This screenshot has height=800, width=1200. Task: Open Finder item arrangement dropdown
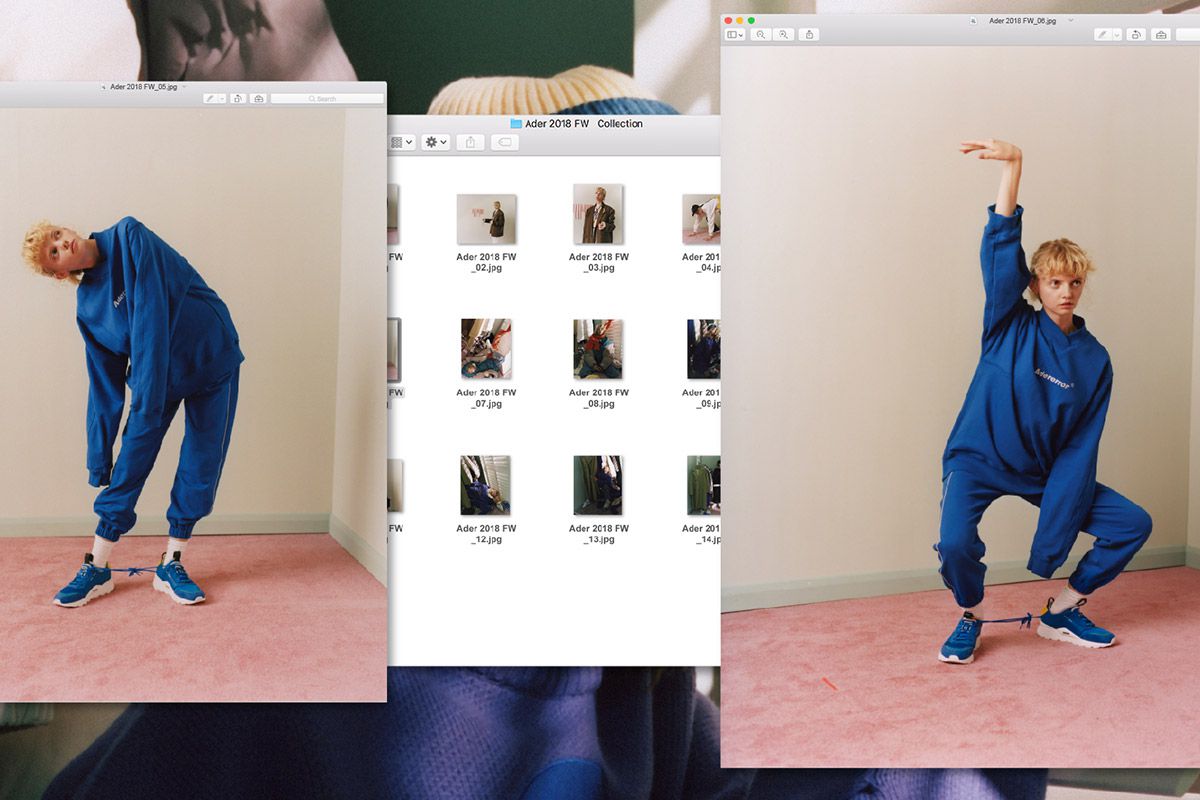pyautogui.click(x=401, y=143)
